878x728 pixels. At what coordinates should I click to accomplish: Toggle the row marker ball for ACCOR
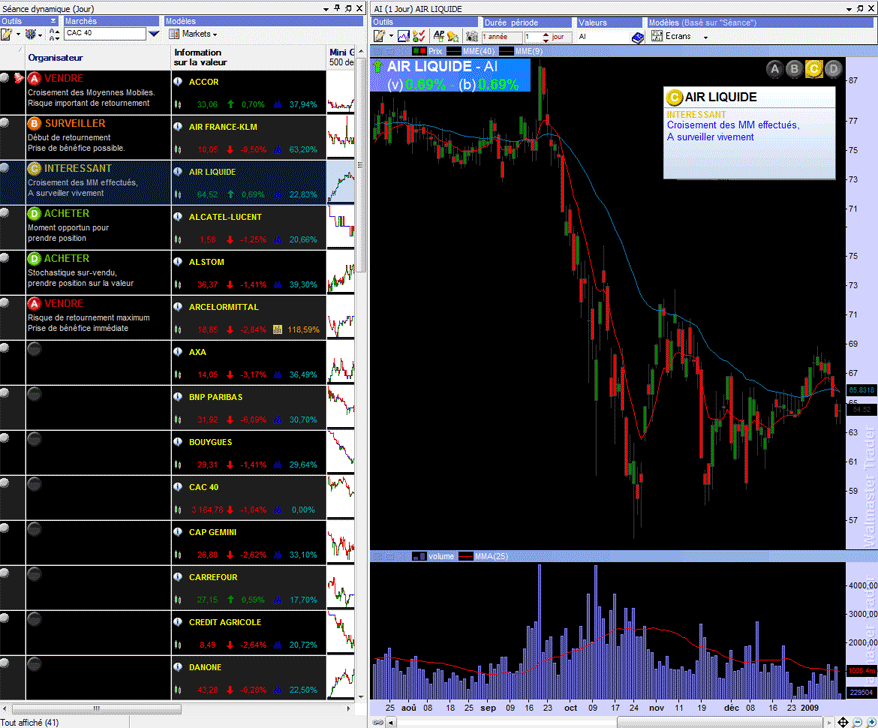tap(4, 77)
